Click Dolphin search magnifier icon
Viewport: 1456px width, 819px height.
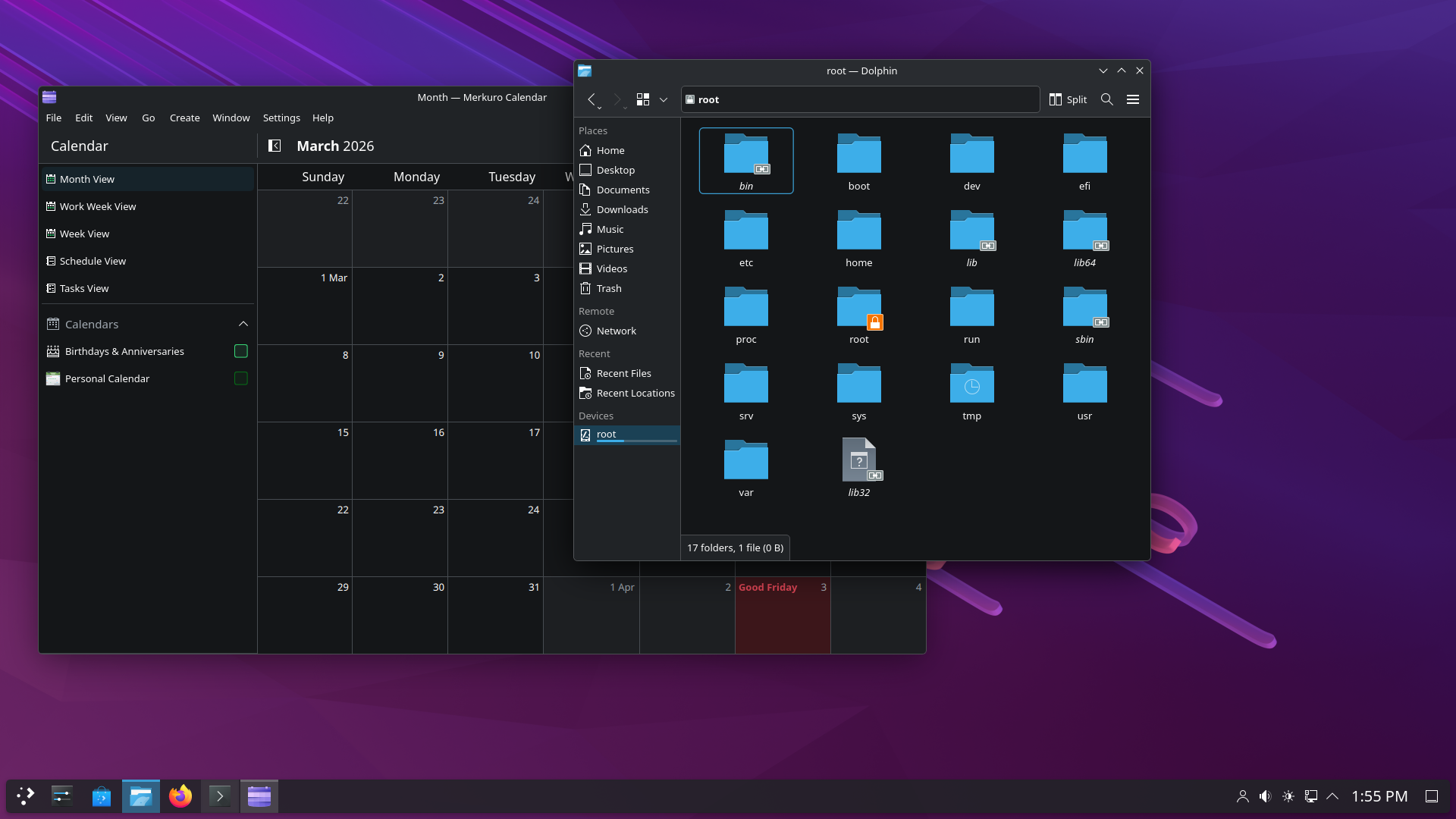[1106, 99]
